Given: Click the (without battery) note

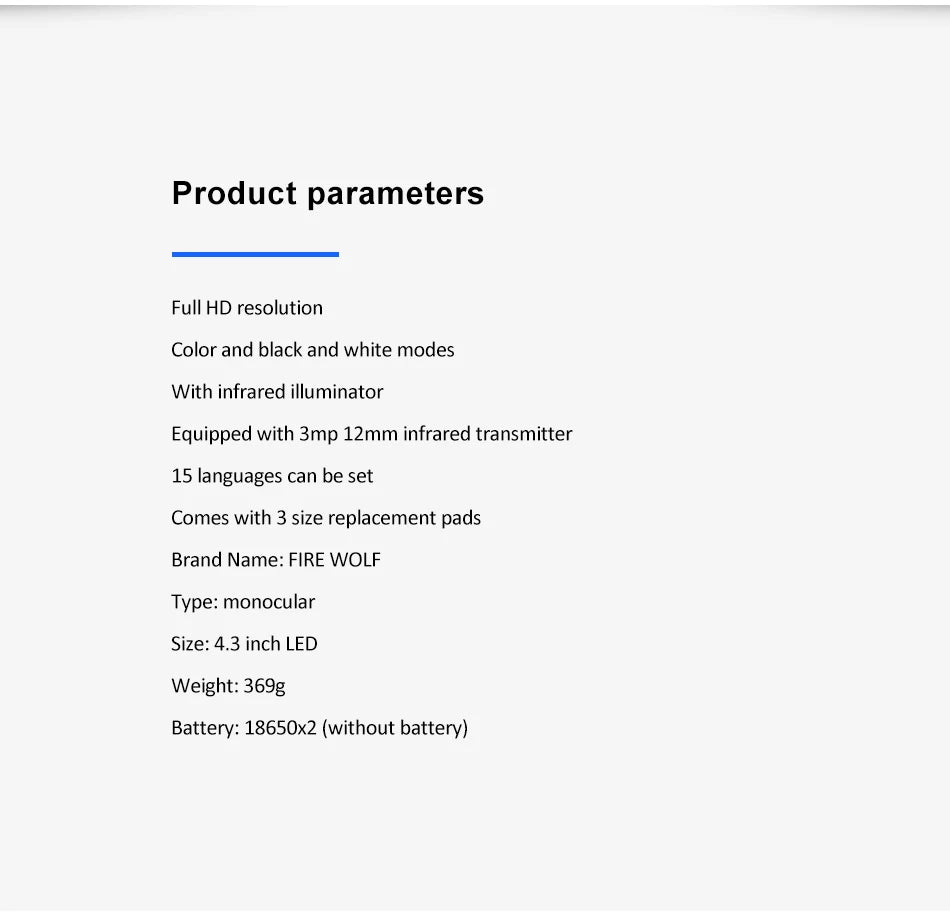Looking at the screenshot, I should pos(395,728).
